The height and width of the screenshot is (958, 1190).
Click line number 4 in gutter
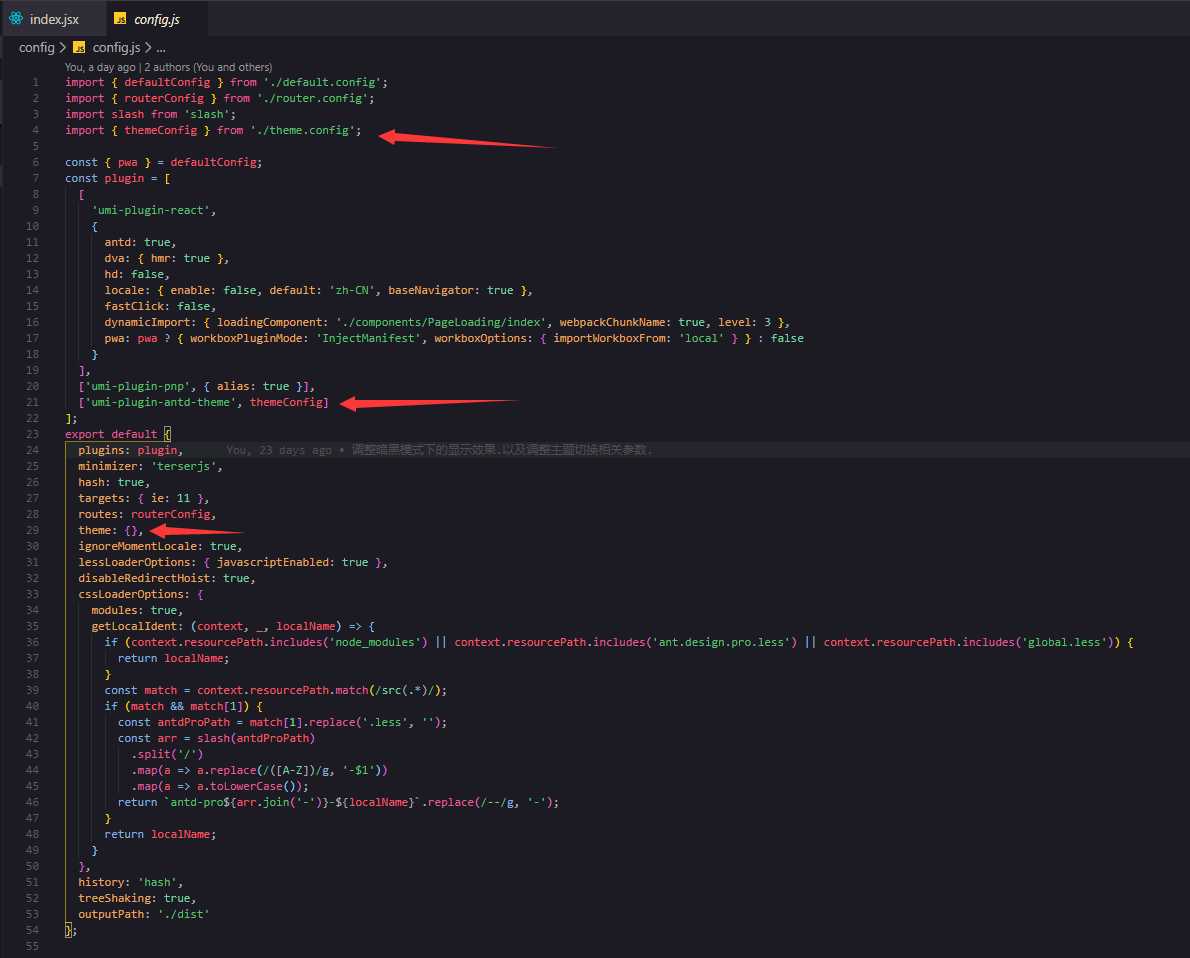(x=35, y=130)
